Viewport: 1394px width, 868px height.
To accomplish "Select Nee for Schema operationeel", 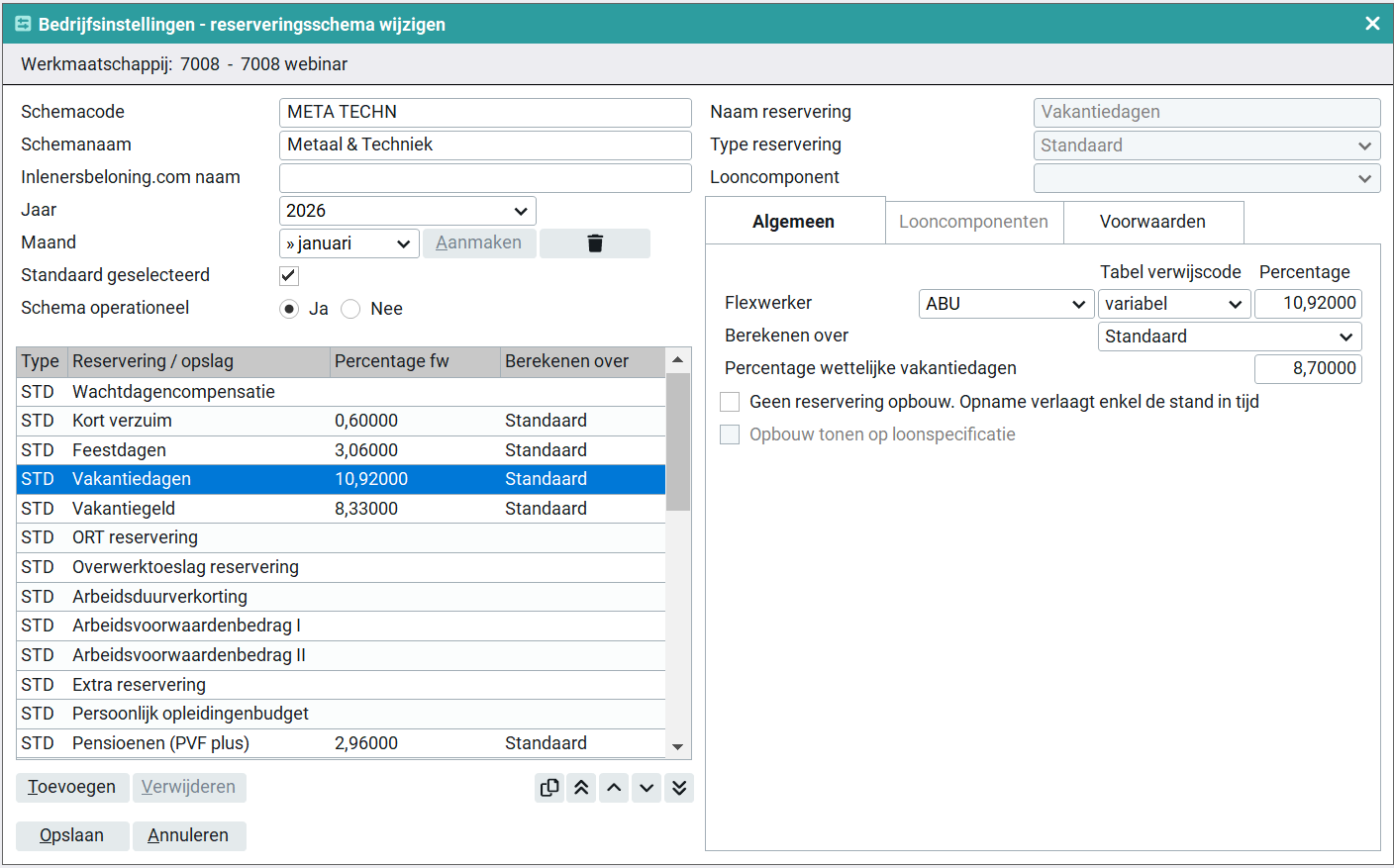I will 350,309.
